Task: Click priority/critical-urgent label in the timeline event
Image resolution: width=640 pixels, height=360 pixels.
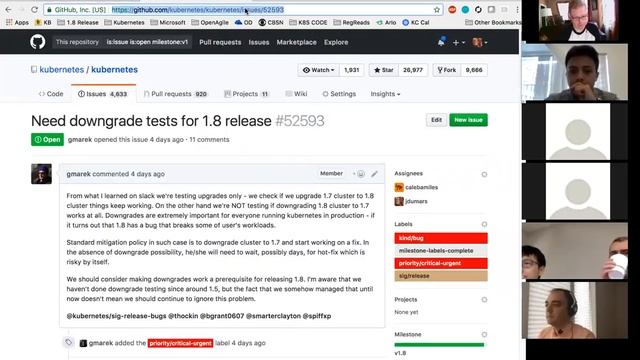Action: click(x=180, y=343)
